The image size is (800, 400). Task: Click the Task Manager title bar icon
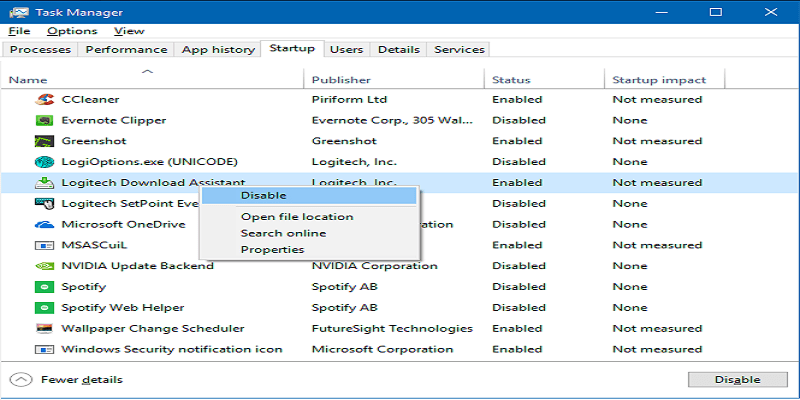[x=19, y=12]
